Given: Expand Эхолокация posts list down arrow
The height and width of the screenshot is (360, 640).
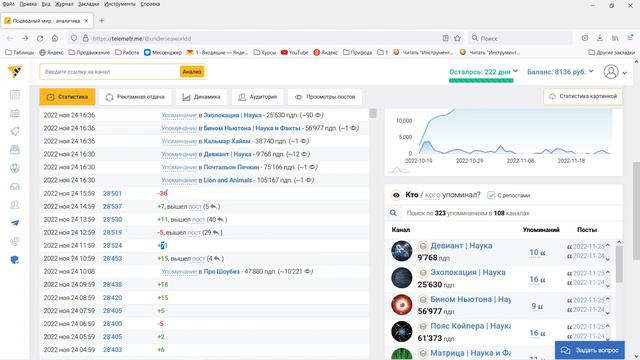Looking at the screenshot, I should [x=608, y=286].
